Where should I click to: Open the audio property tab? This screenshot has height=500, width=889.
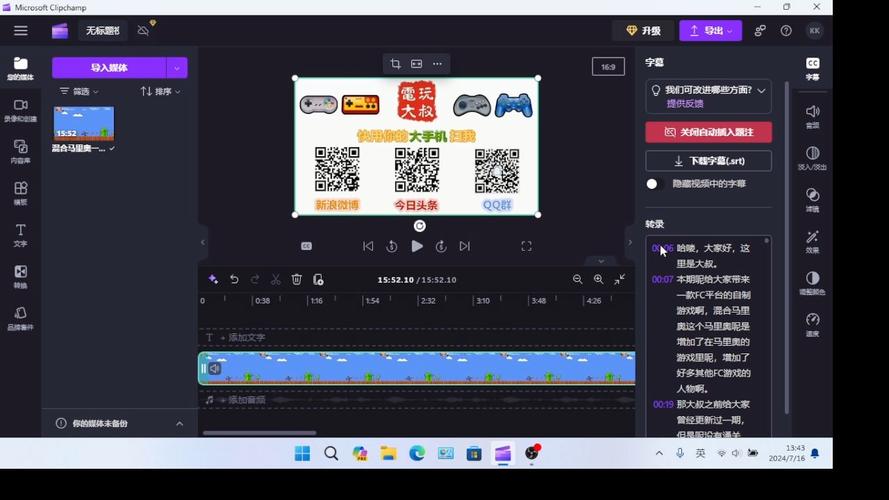(x=812, y=116)
